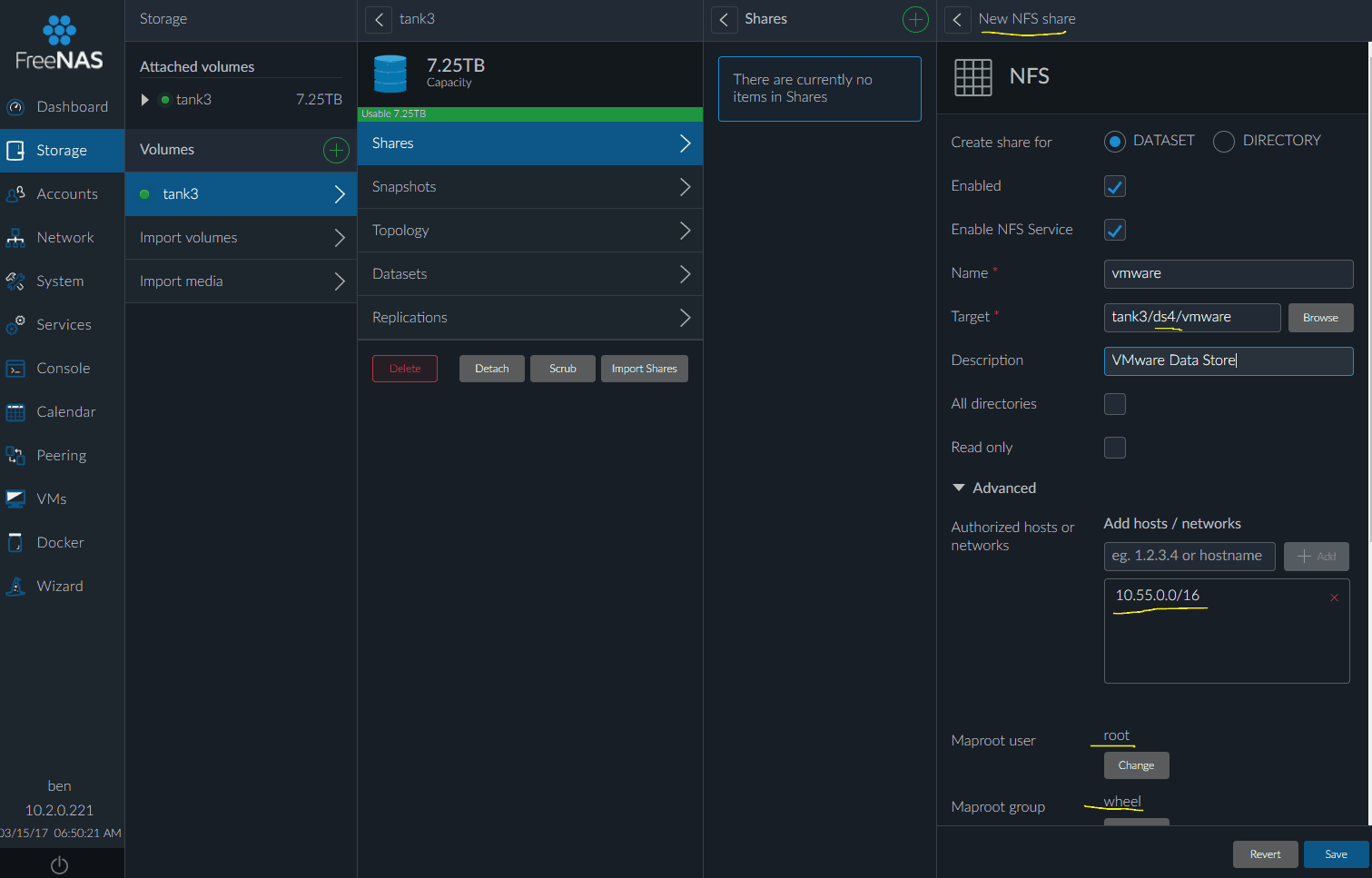The height and width of the screenshot is (878, 1372).
Task: Edit the Target path field
Action: click(x=1192, y=318)
